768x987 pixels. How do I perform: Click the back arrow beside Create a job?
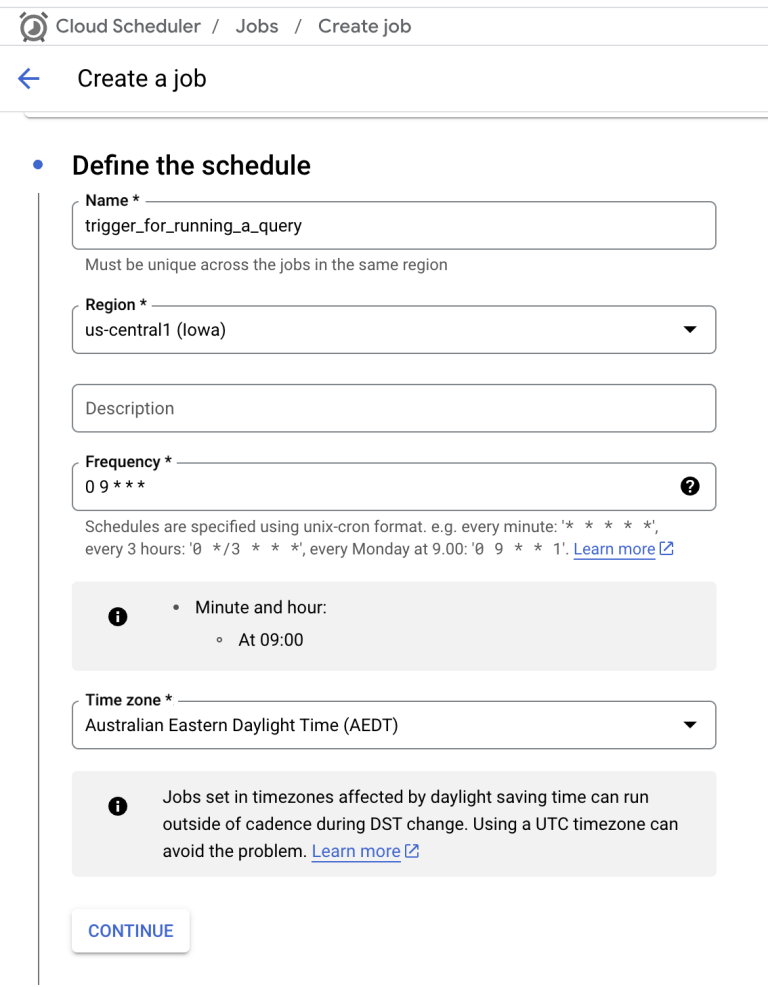pos(28,78)
